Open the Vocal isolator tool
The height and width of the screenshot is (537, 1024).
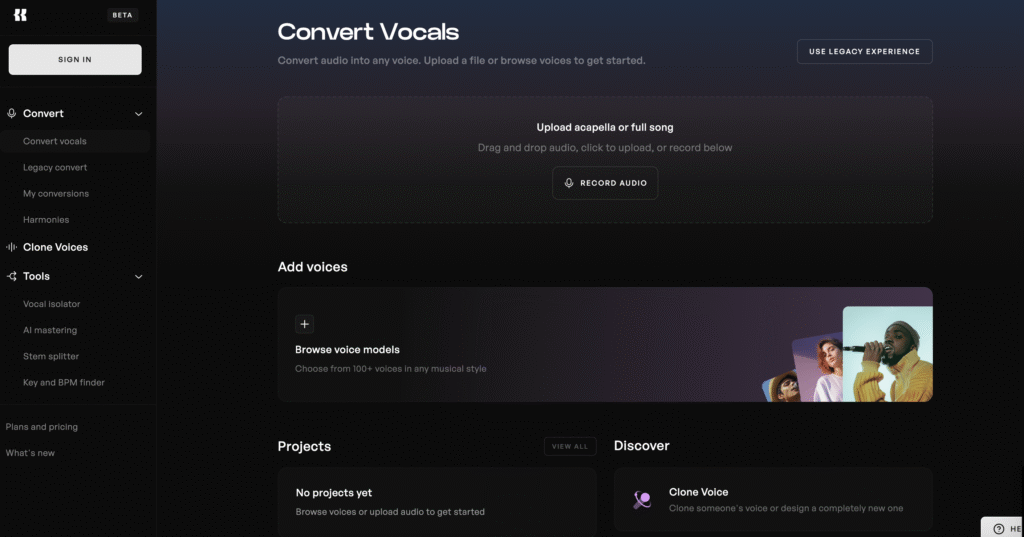(x=52, y=304)
